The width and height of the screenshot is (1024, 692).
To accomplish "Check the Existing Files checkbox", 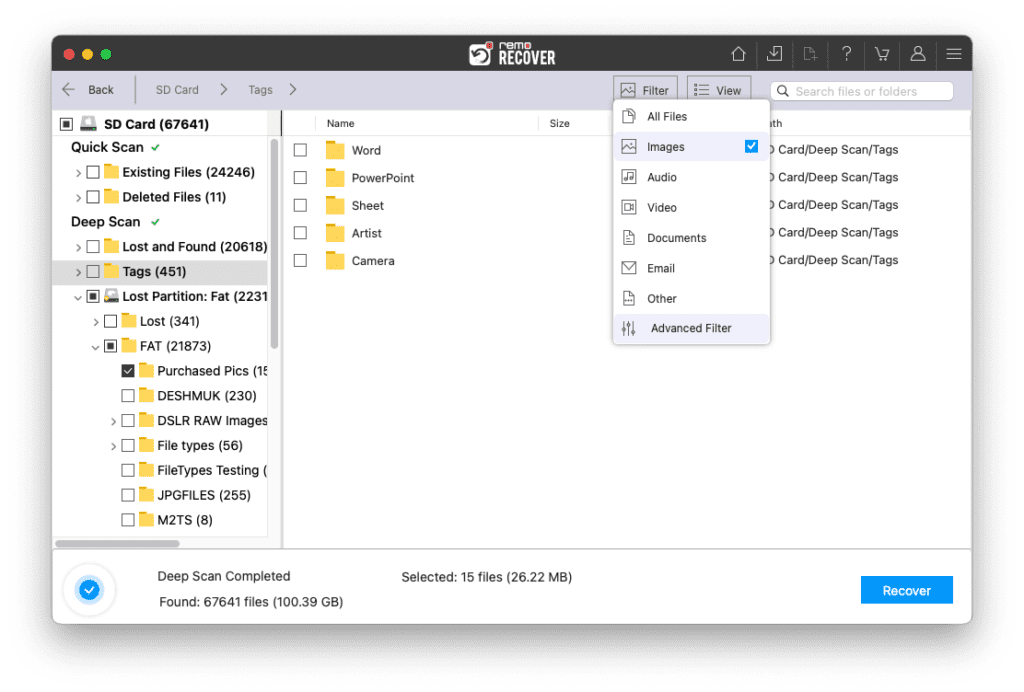I will click(x=93, y=172).
